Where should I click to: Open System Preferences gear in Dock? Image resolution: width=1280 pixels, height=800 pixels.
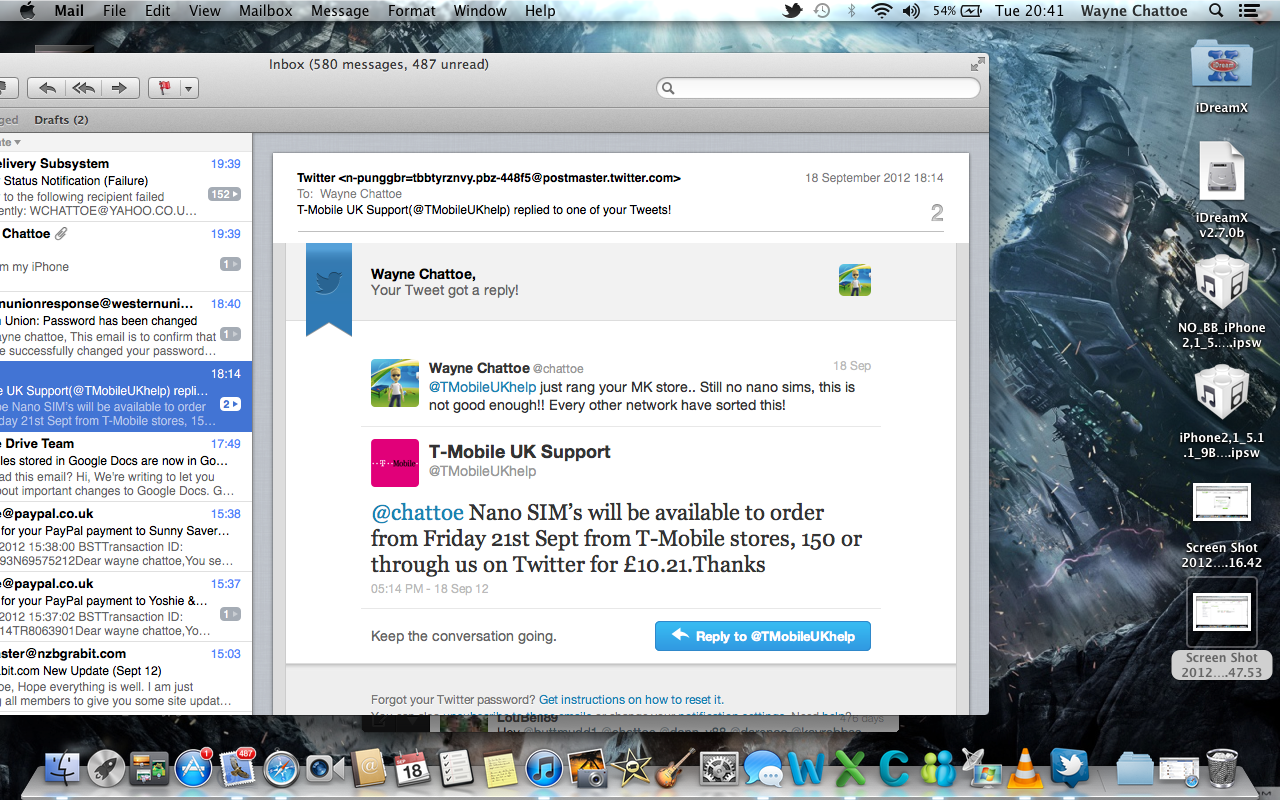click(x=719, y=768)
